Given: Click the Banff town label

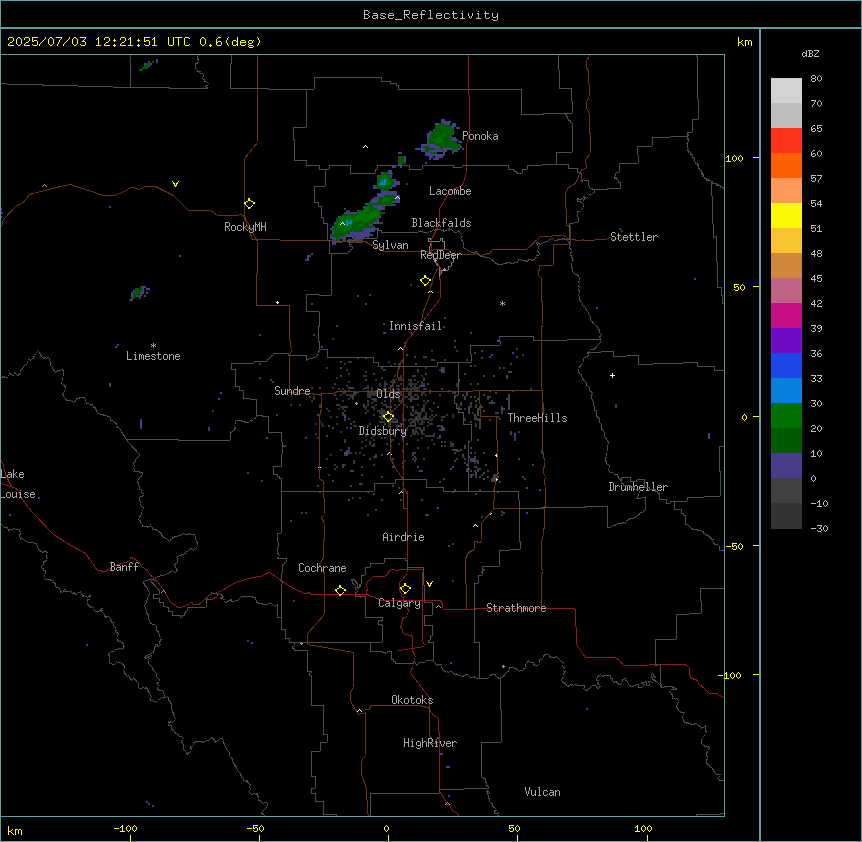Looking at the screenshot, I should click(124, 567).
